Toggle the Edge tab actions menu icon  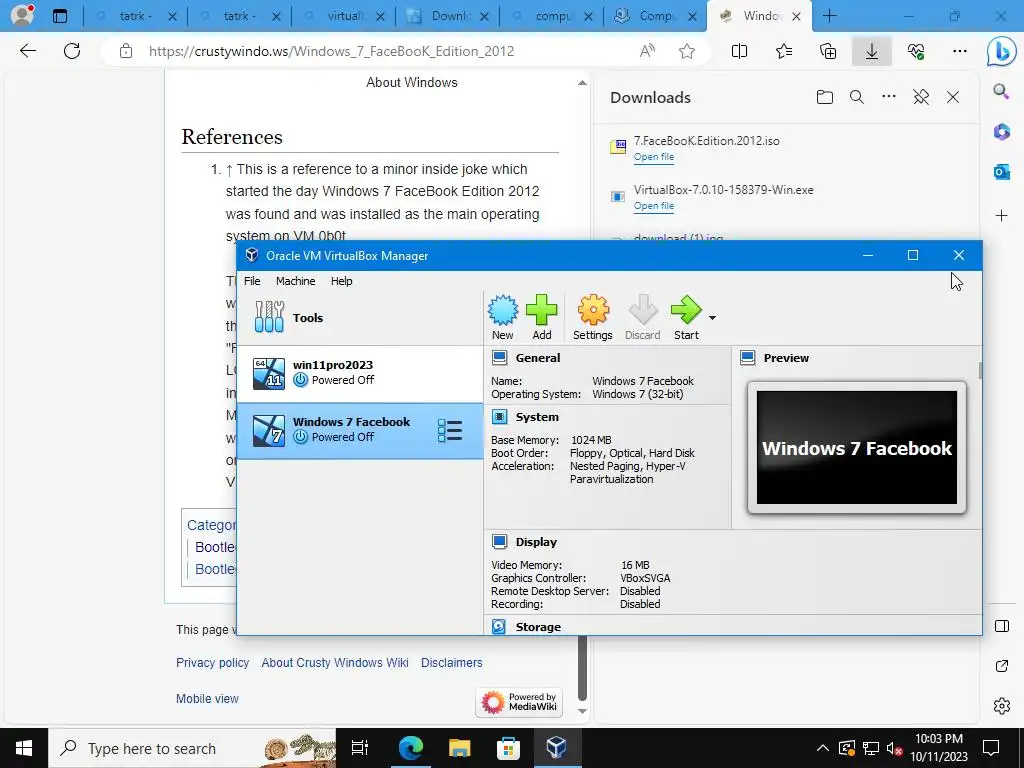click(59, 16)
